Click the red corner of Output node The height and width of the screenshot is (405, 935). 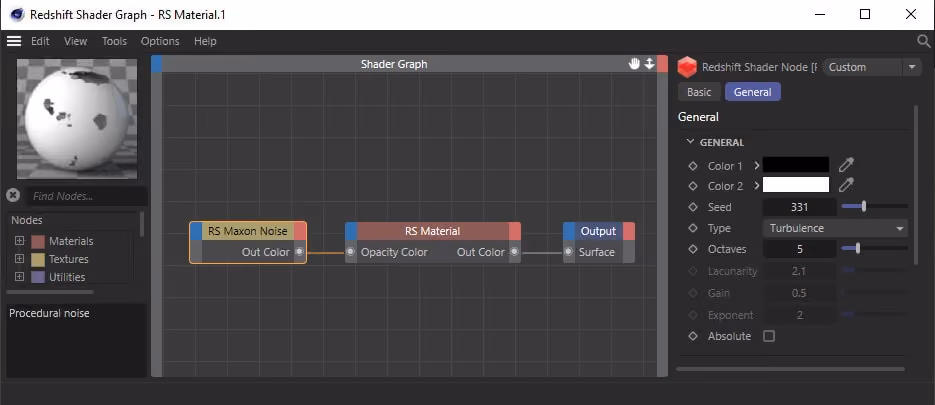(629, 231)
